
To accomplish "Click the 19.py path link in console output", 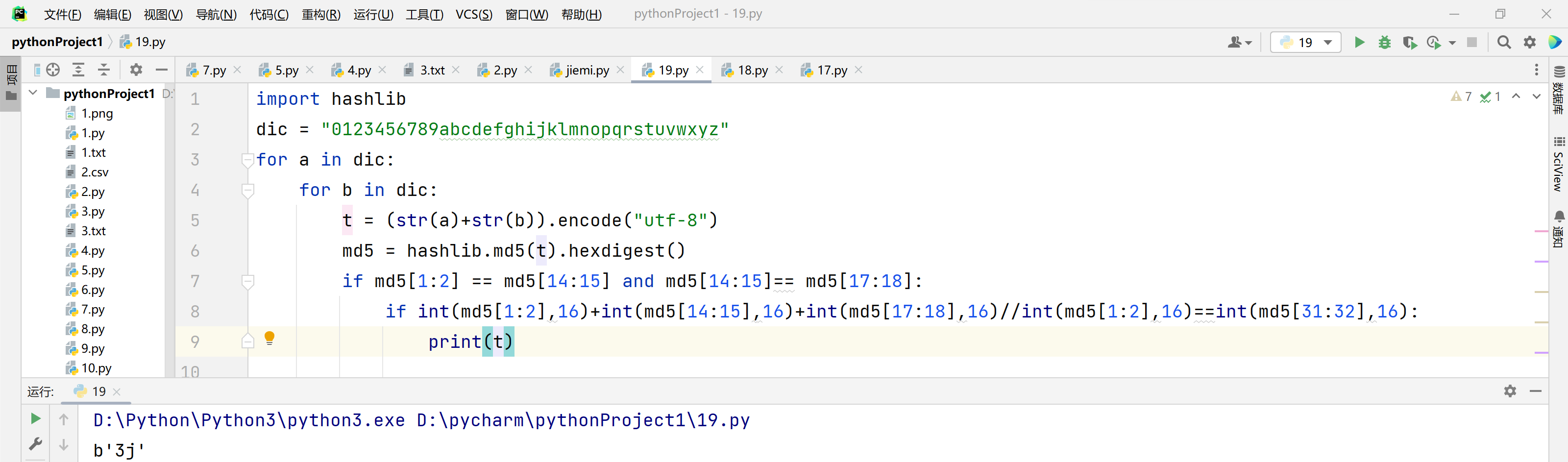I will pos(582,420).
